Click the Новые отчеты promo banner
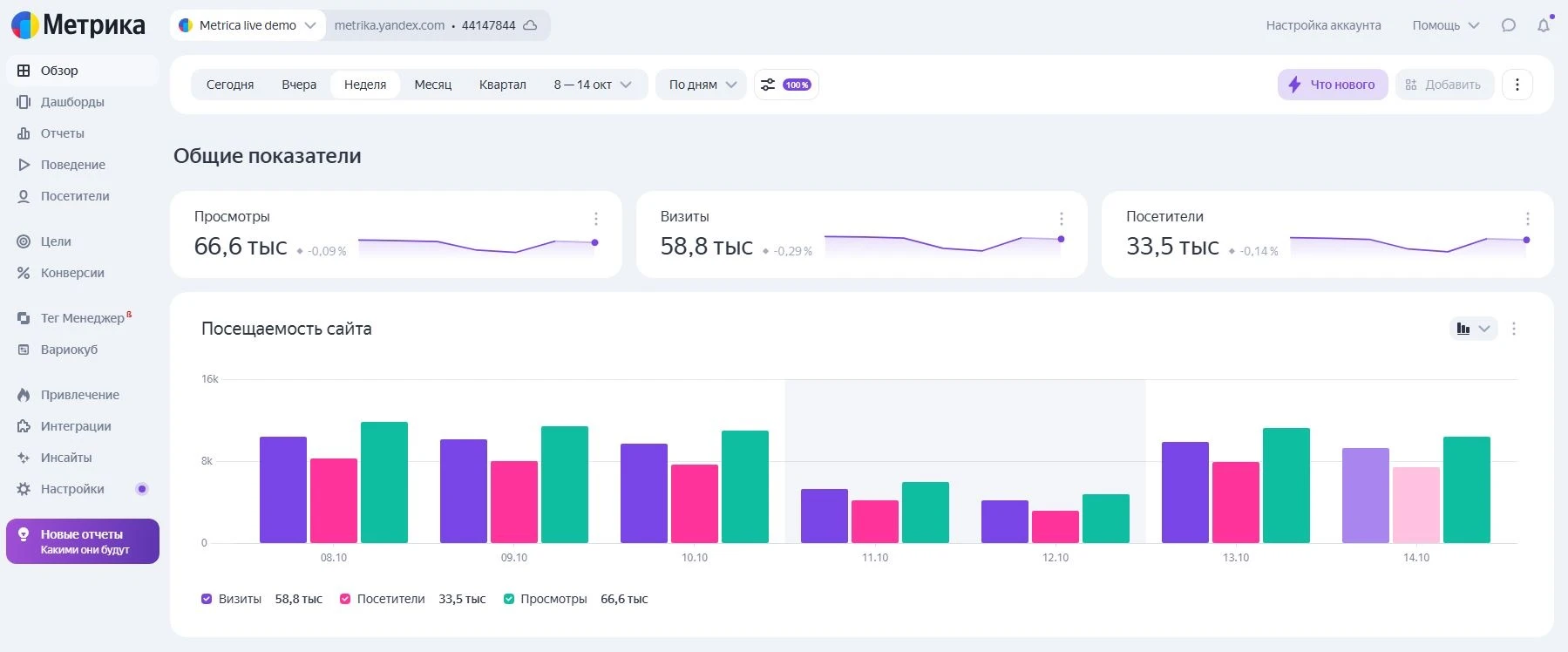Viewport: 1568px width, 652px height. [83, 541]
